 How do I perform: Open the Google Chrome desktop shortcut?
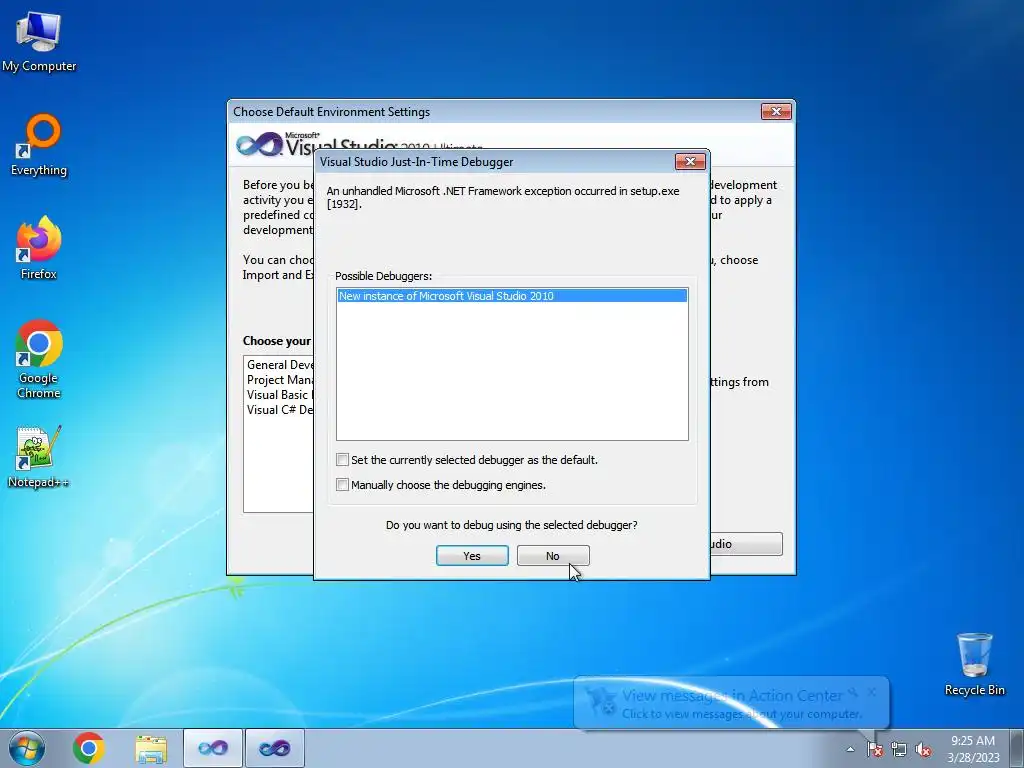click(39, 359)
